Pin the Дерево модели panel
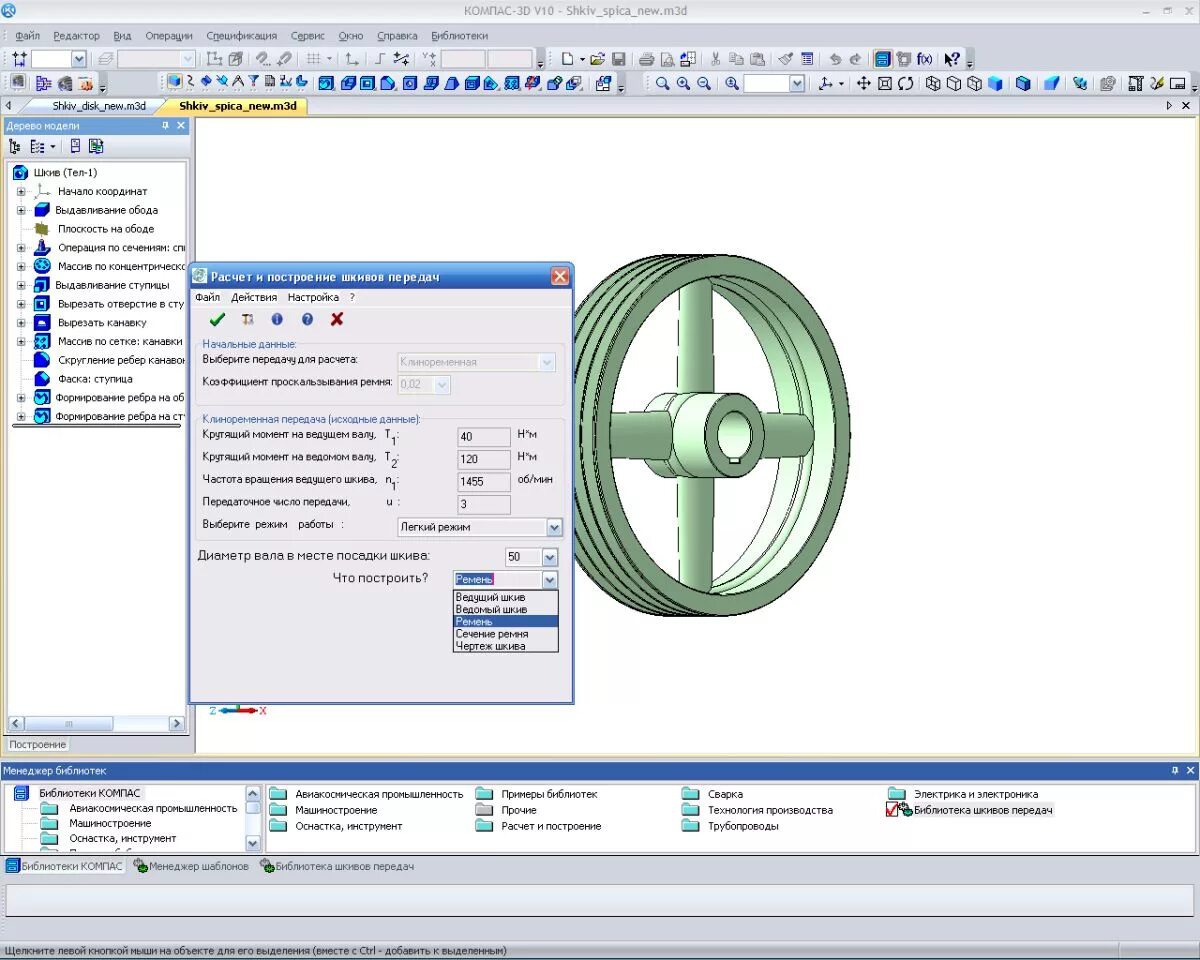 click(166, 126)
